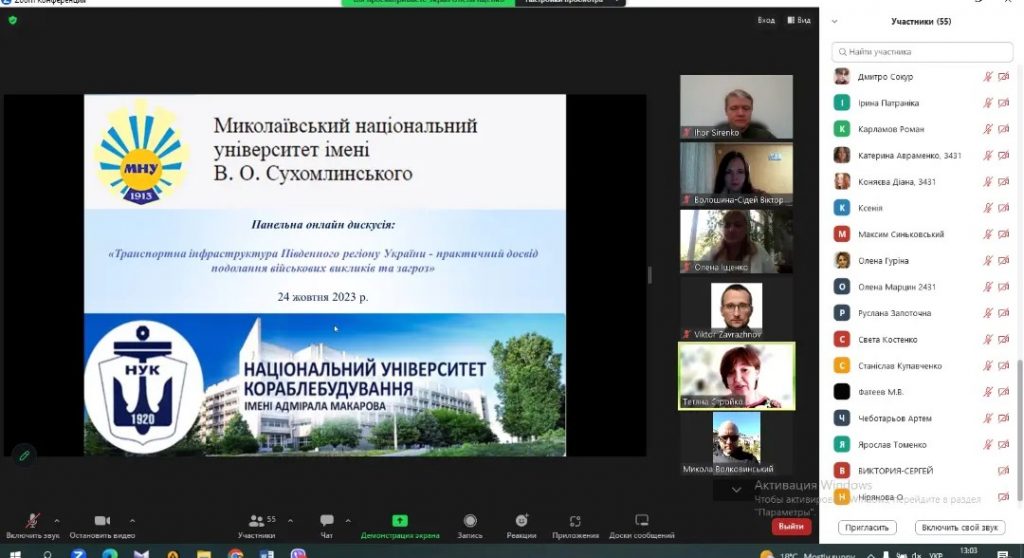The image size is (1024, 558).
Task: Expand audio options arrow beside microphone
Action: click(57, 520)
